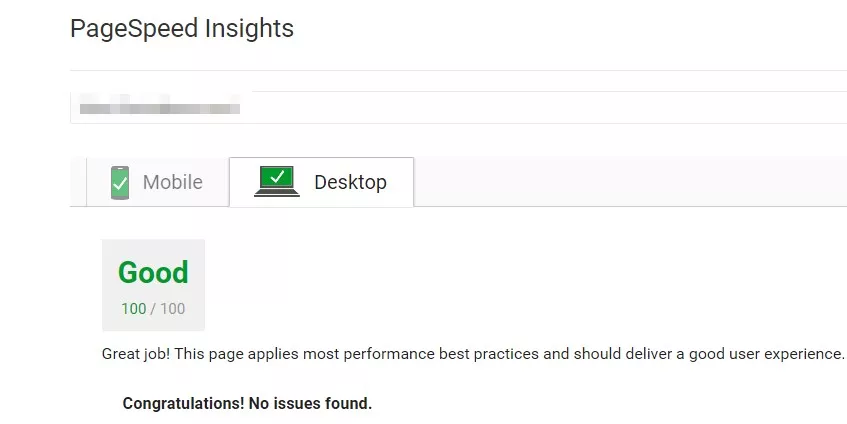Click inside the URL input field
Viewport: 847px width, 424px height.
tap(459, 107)
